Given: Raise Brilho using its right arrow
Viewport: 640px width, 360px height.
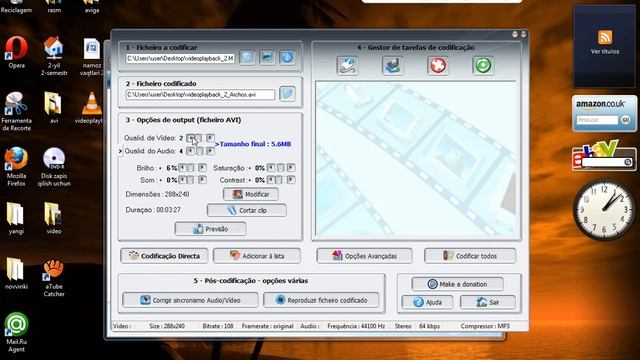Looking at the screenshot, I should (202, 168).
